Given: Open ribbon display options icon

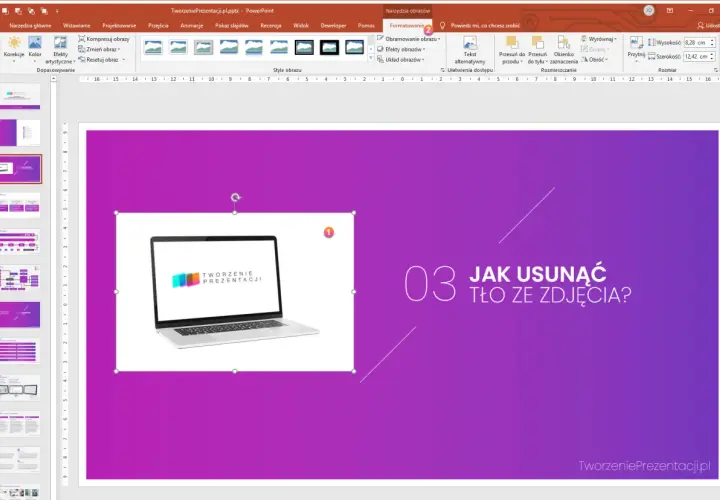Looking at the screenshot, I should point(670,11).
